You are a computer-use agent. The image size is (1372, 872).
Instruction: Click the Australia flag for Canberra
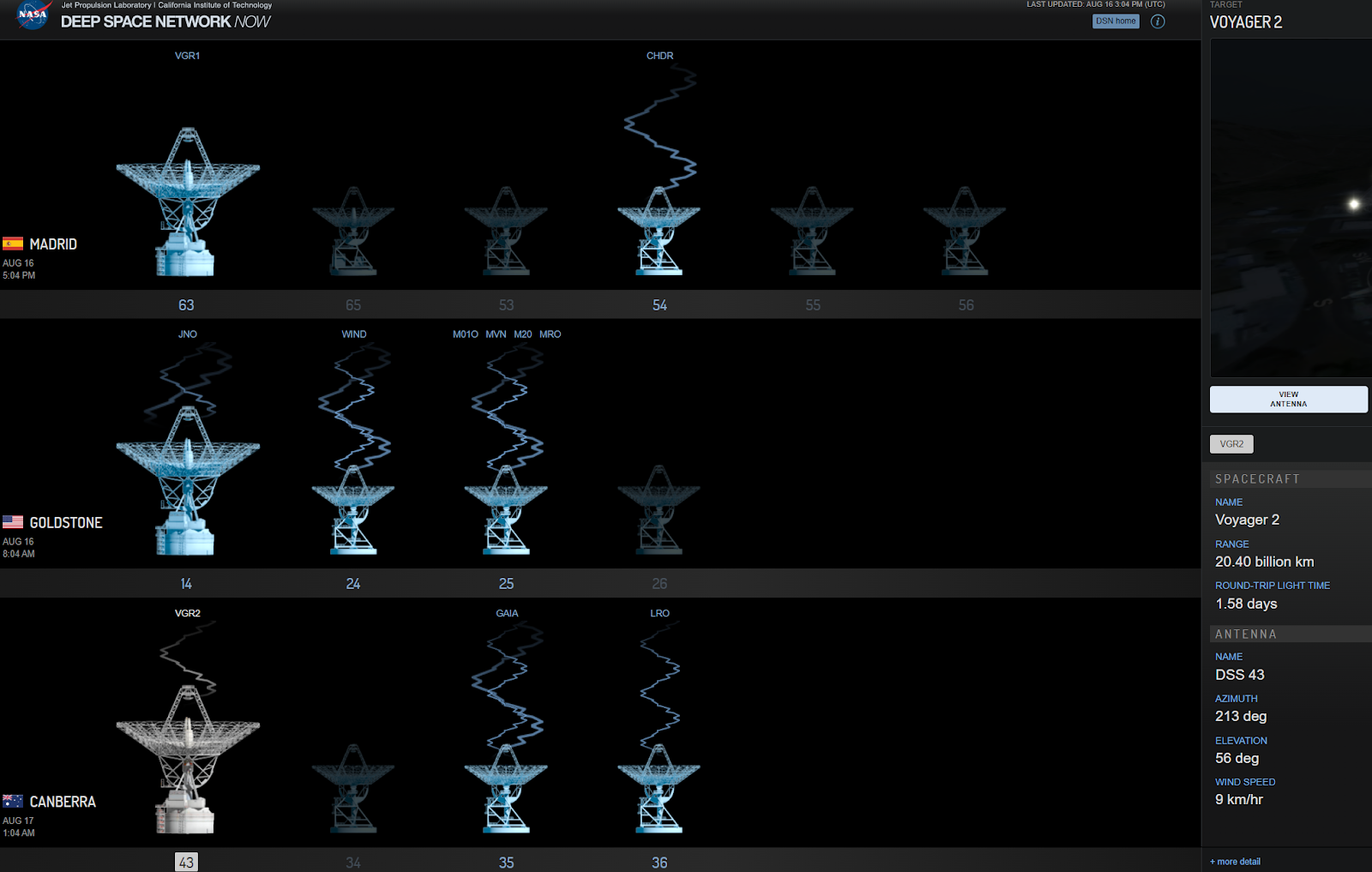pos(13,801)
